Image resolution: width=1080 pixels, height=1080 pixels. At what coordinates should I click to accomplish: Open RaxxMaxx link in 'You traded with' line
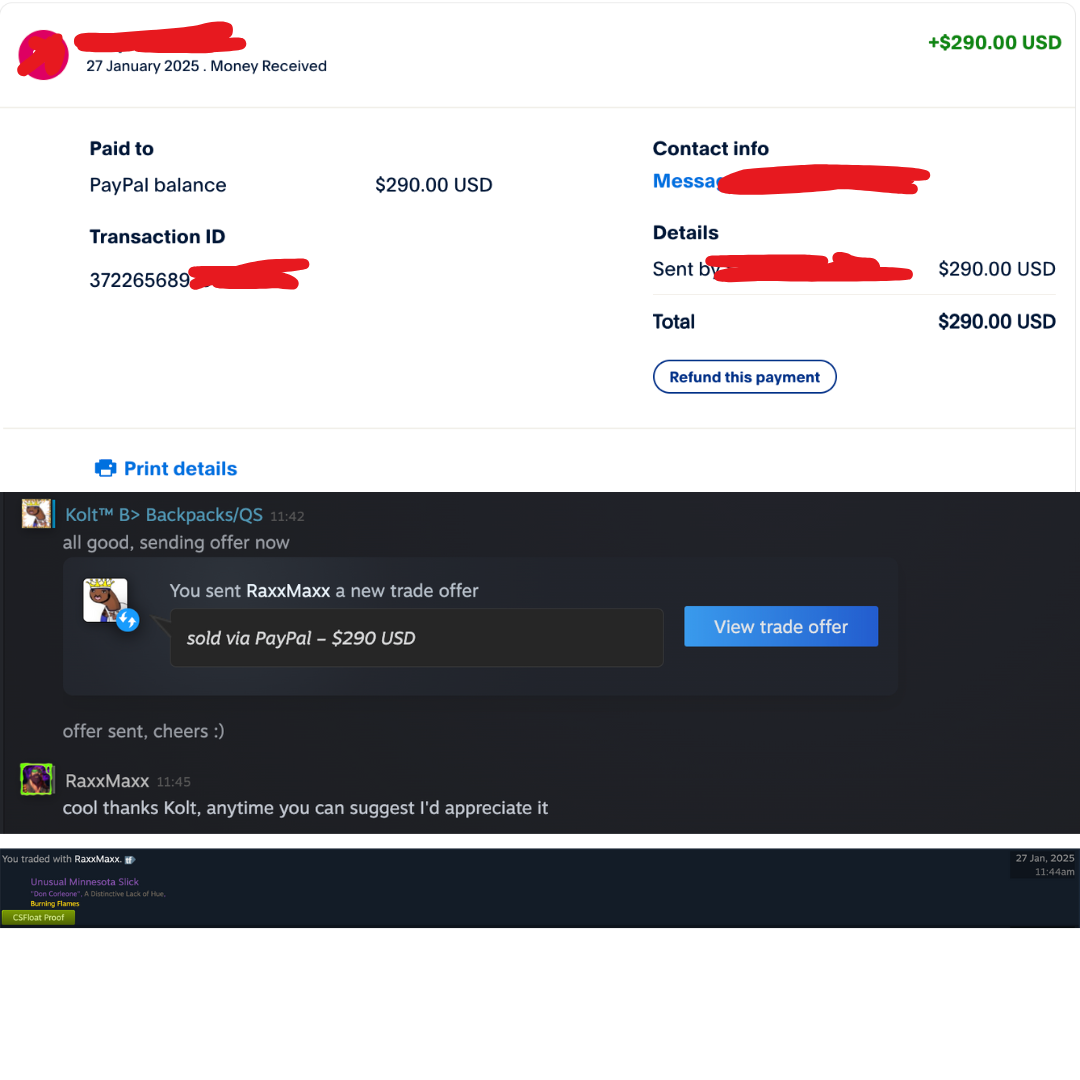pos(97,859)
